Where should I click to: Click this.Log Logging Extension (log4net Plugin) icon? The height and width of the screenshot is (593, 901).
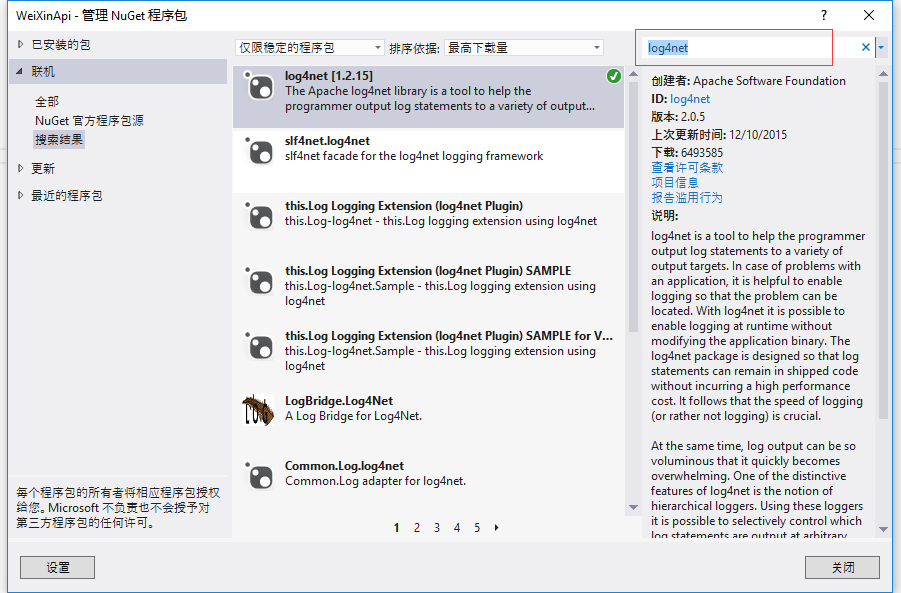pos(259,217)
